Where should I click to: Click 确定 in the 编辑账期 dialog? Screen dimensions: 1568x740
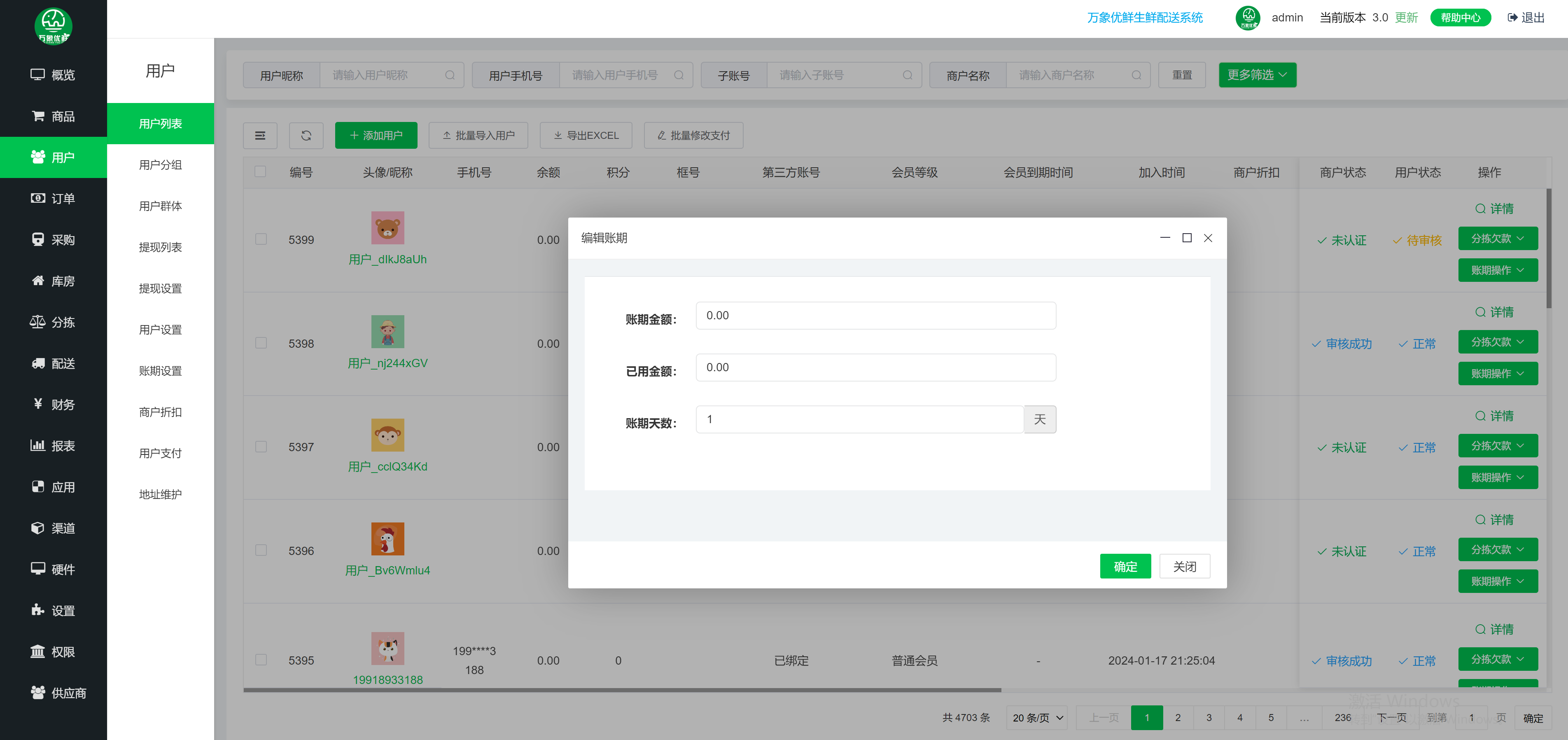(x=1125, y=566)
